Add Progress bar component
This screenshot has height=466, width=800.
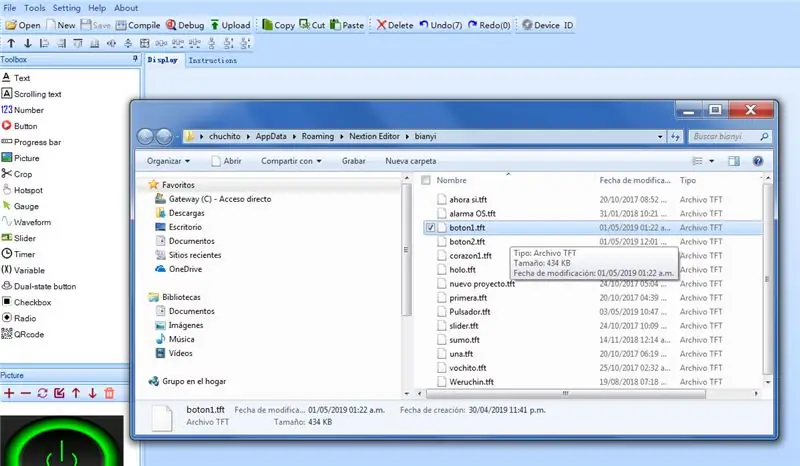(x=31, y=142)
